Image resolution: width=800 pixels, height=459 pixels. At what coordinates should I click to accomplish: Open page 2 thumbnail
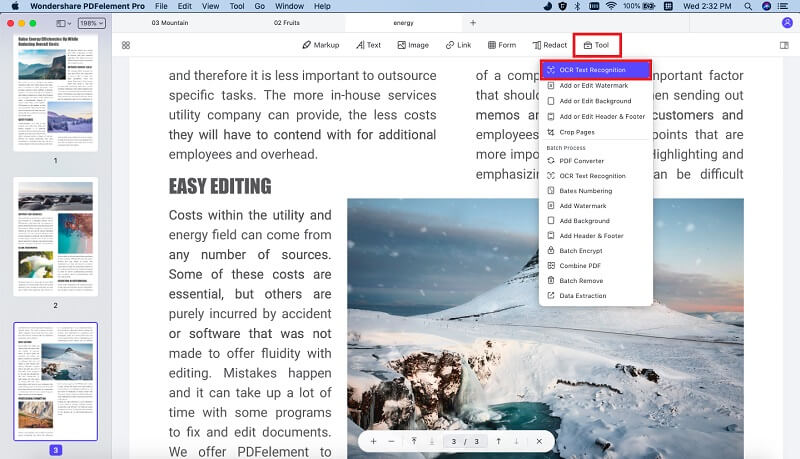pos(56,237)
